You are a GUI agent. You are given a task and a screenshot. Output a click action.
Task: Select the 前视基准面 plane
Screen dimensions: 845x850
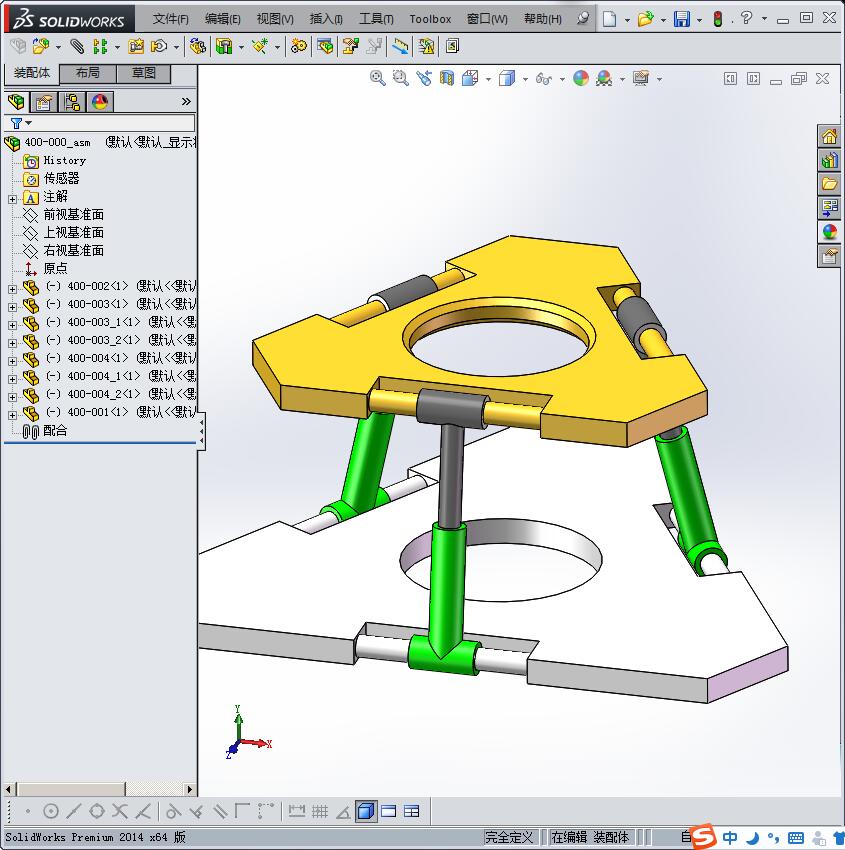click(x=74, y=215)
